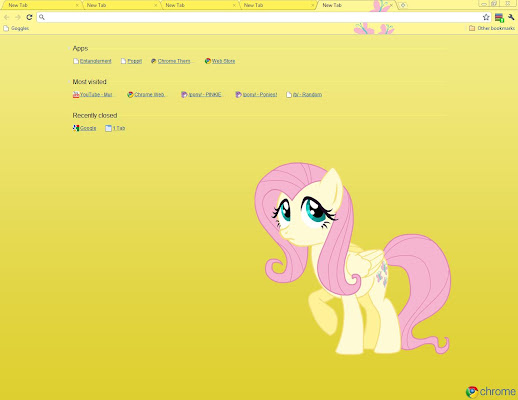Close the first New Tab
The image size is (518, 400).
tap(77, 5)
